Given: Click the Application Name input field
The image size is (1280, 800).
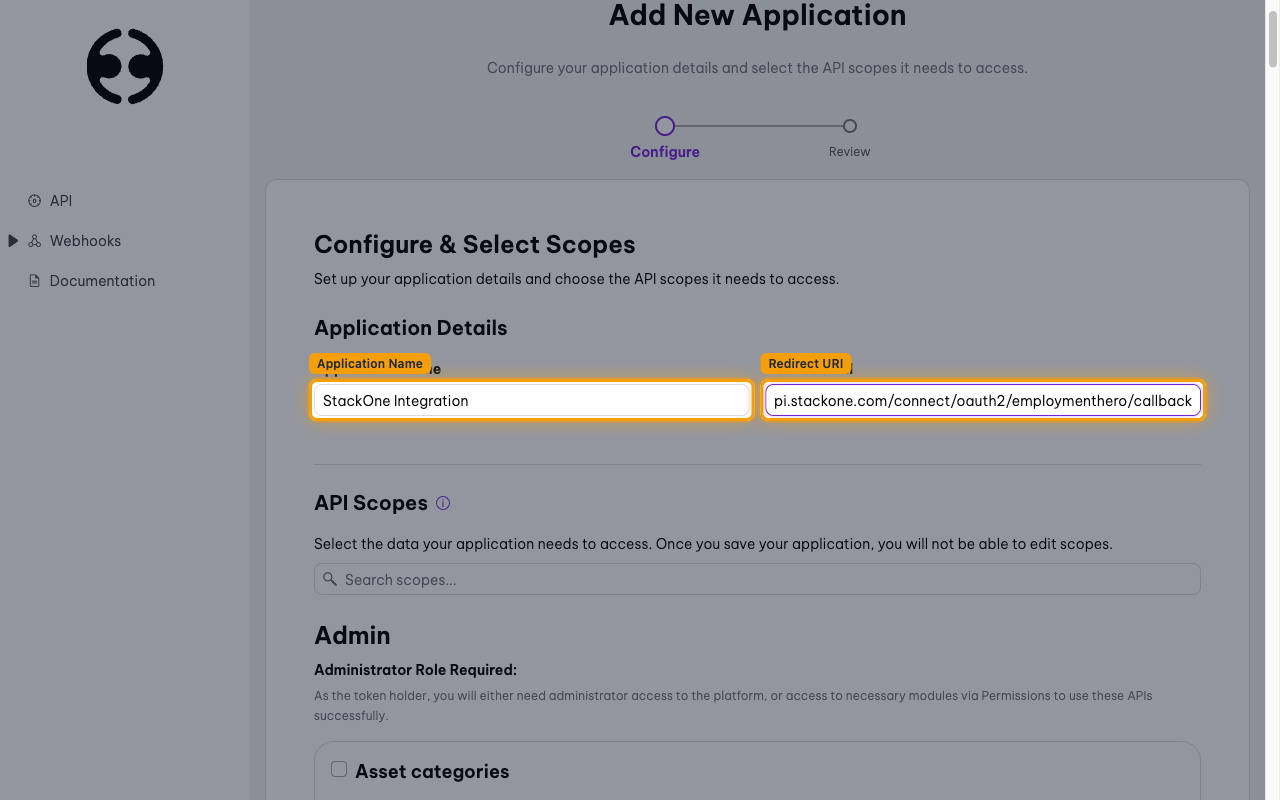Looking at the screenshot, I should pyautogui.click(x=531, y=400).
